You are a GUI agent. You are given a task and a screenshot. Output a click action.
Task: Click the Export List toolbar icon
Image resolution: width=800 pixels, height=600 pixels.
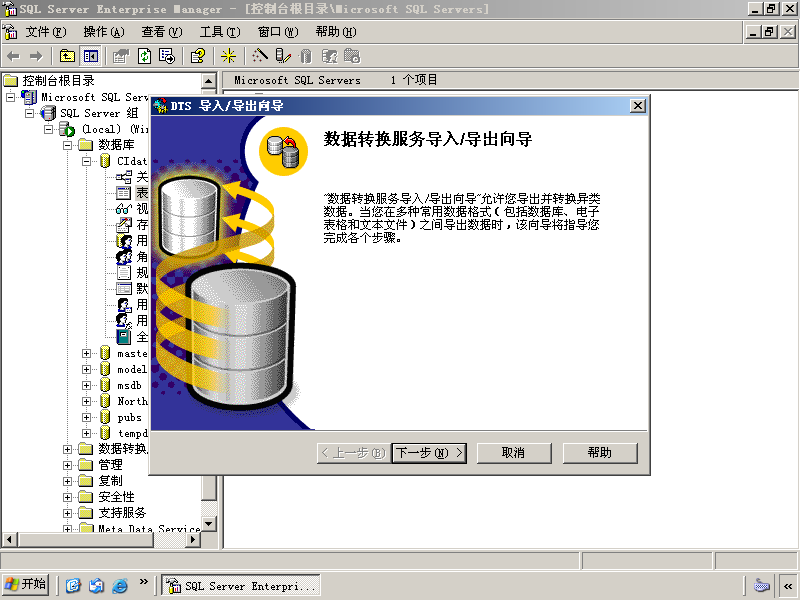coord(167,56)
